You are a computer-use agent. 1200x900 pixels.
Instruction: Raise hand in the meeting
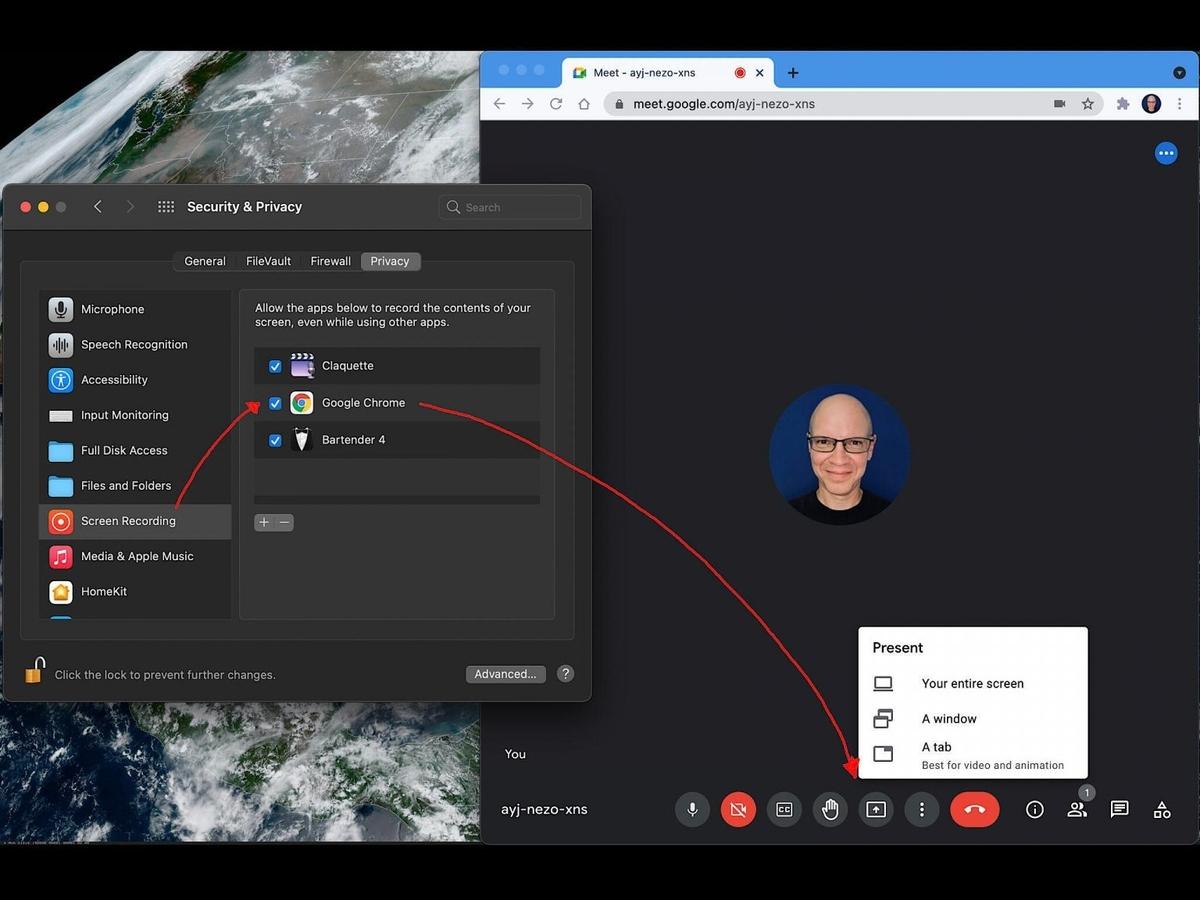[830, 810]
